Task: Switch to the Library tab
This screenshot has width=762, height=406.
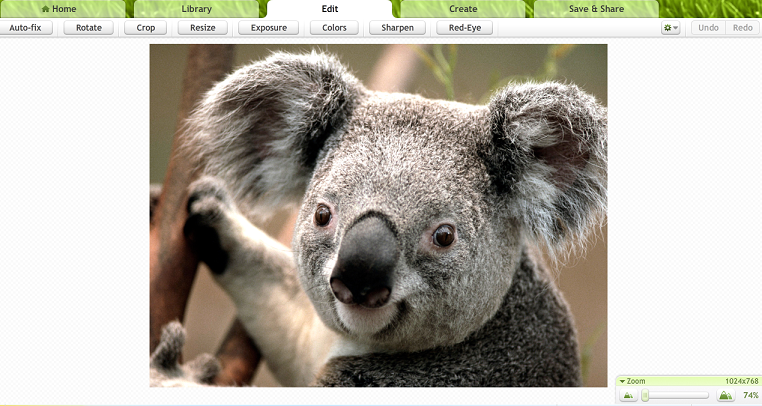Action: pyautogui.click(x=196, y=9)
